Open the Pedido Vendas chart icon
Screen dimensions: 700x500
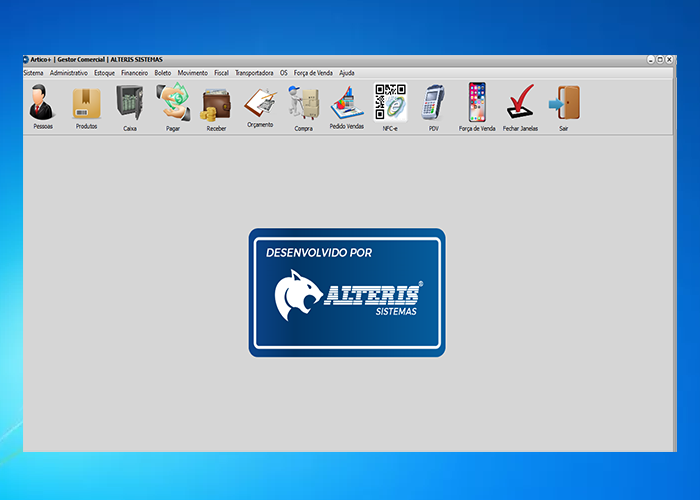pos(347,103)
